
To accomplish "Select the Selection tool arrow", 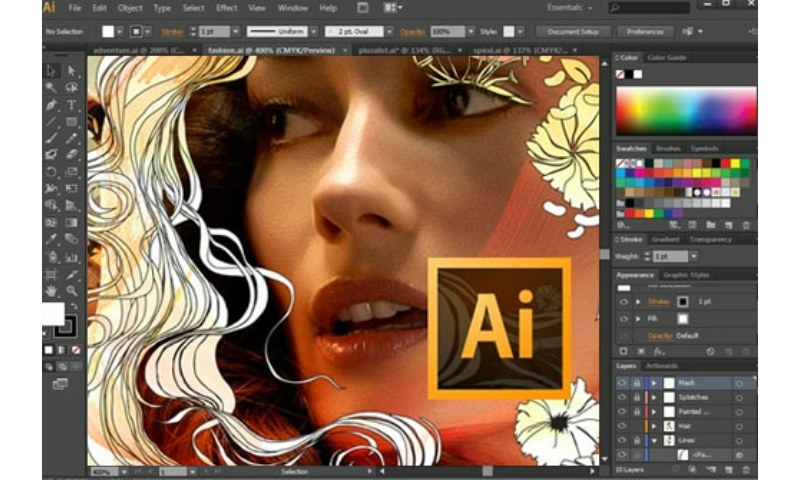I will (52, 70).
